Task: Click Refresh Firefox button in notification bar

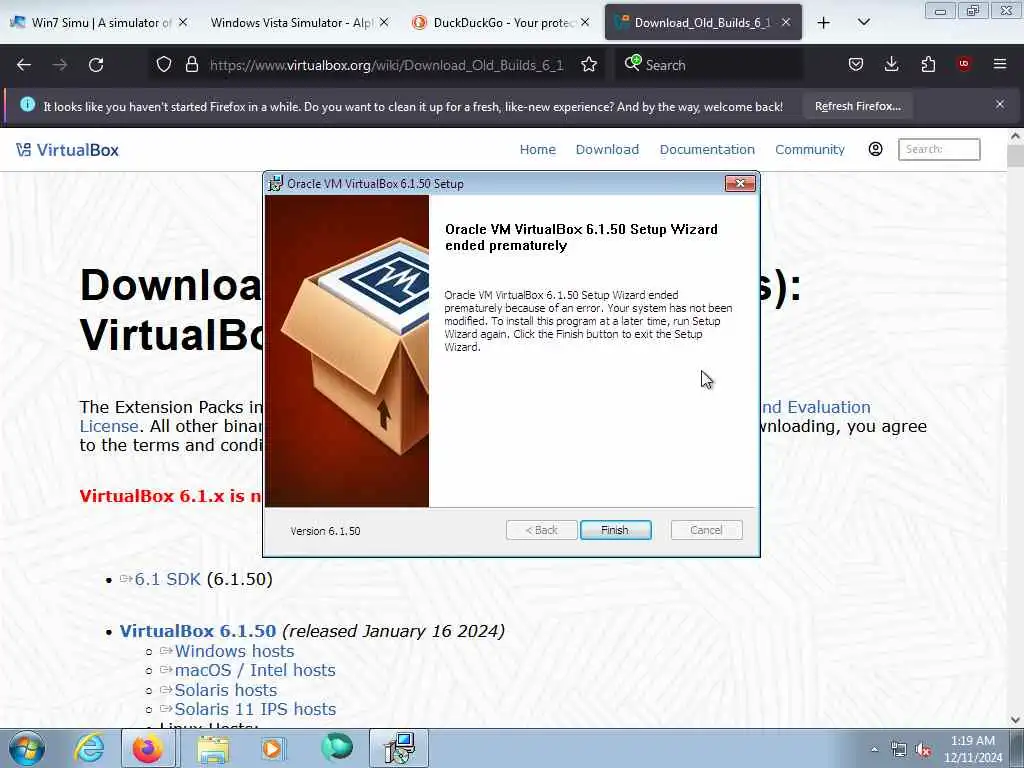Action: 857,106
